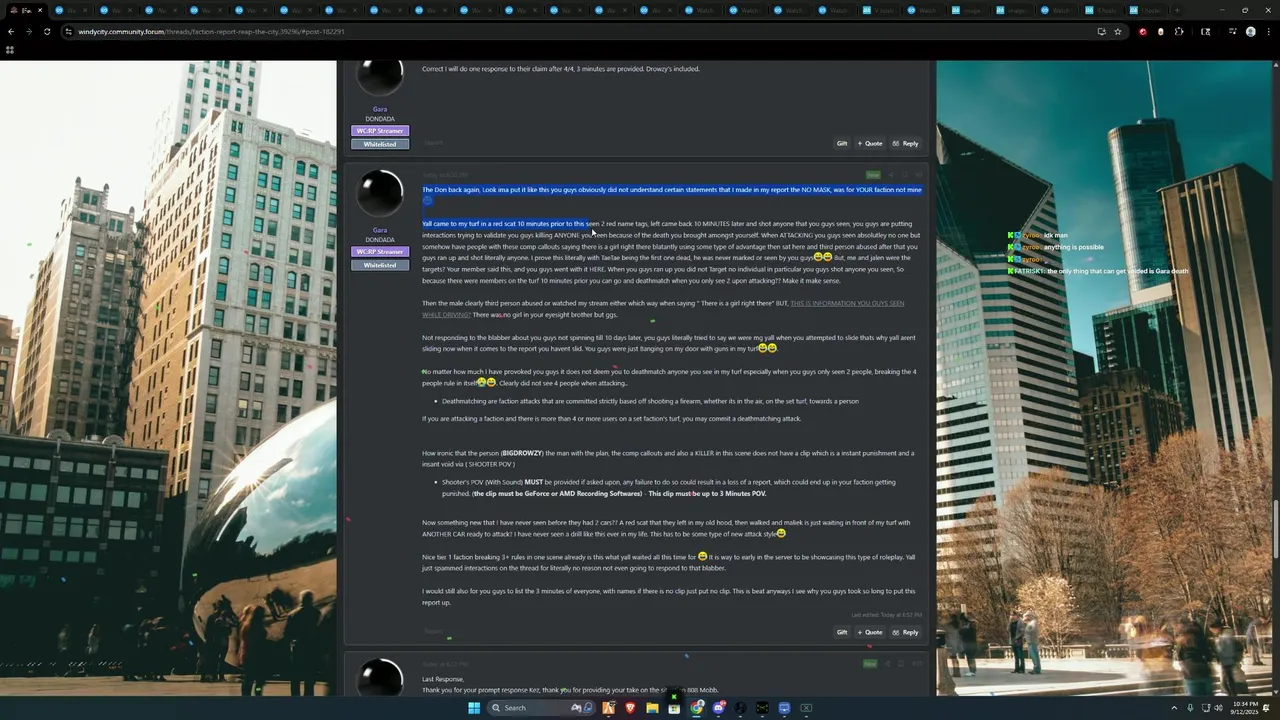
Task: Quote the 'Don back again' post
Action: pyautogui.click(x=870, y=632)
